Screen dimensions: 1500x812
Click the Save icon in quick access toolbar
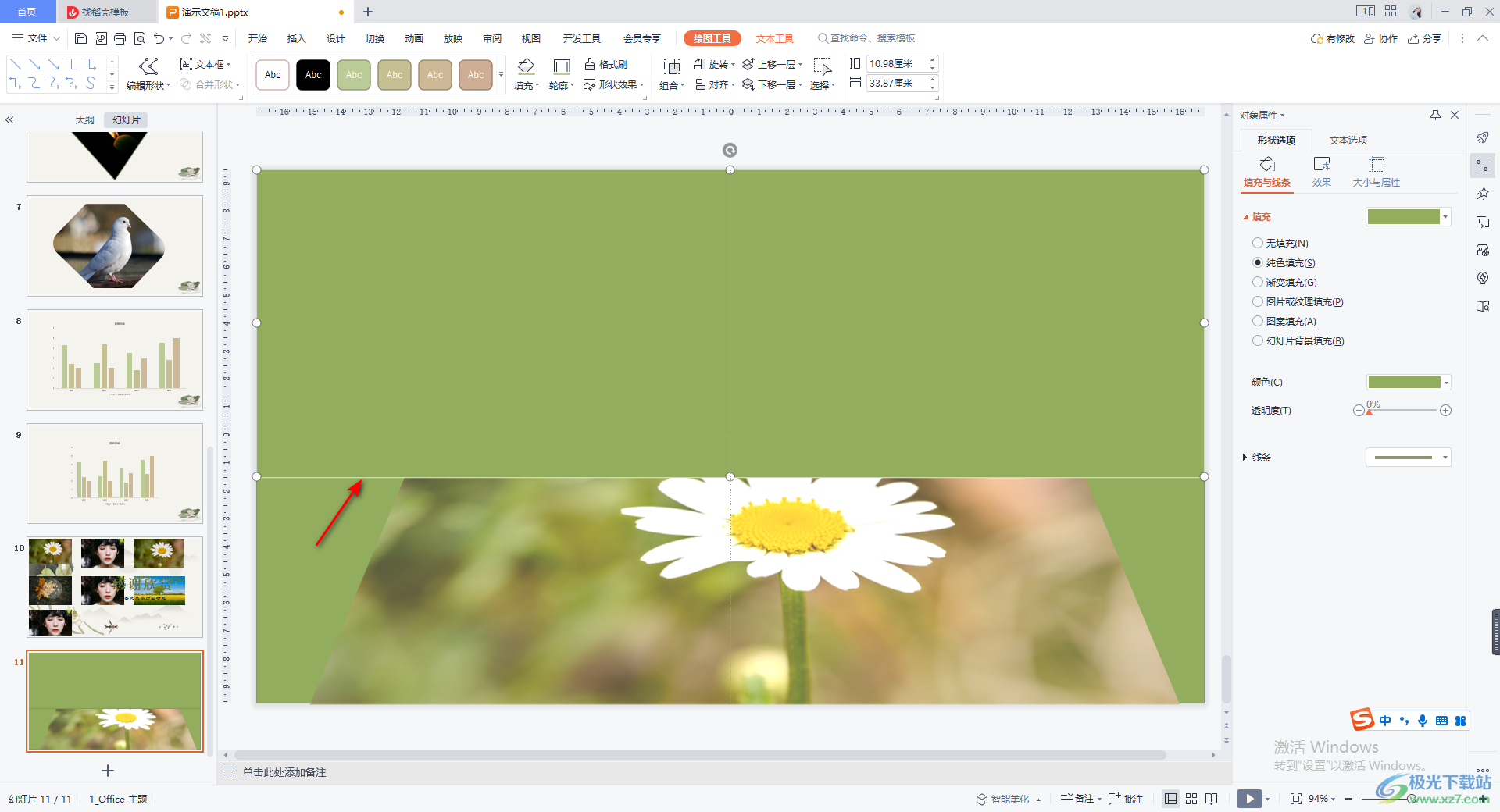tap(80, 38)
